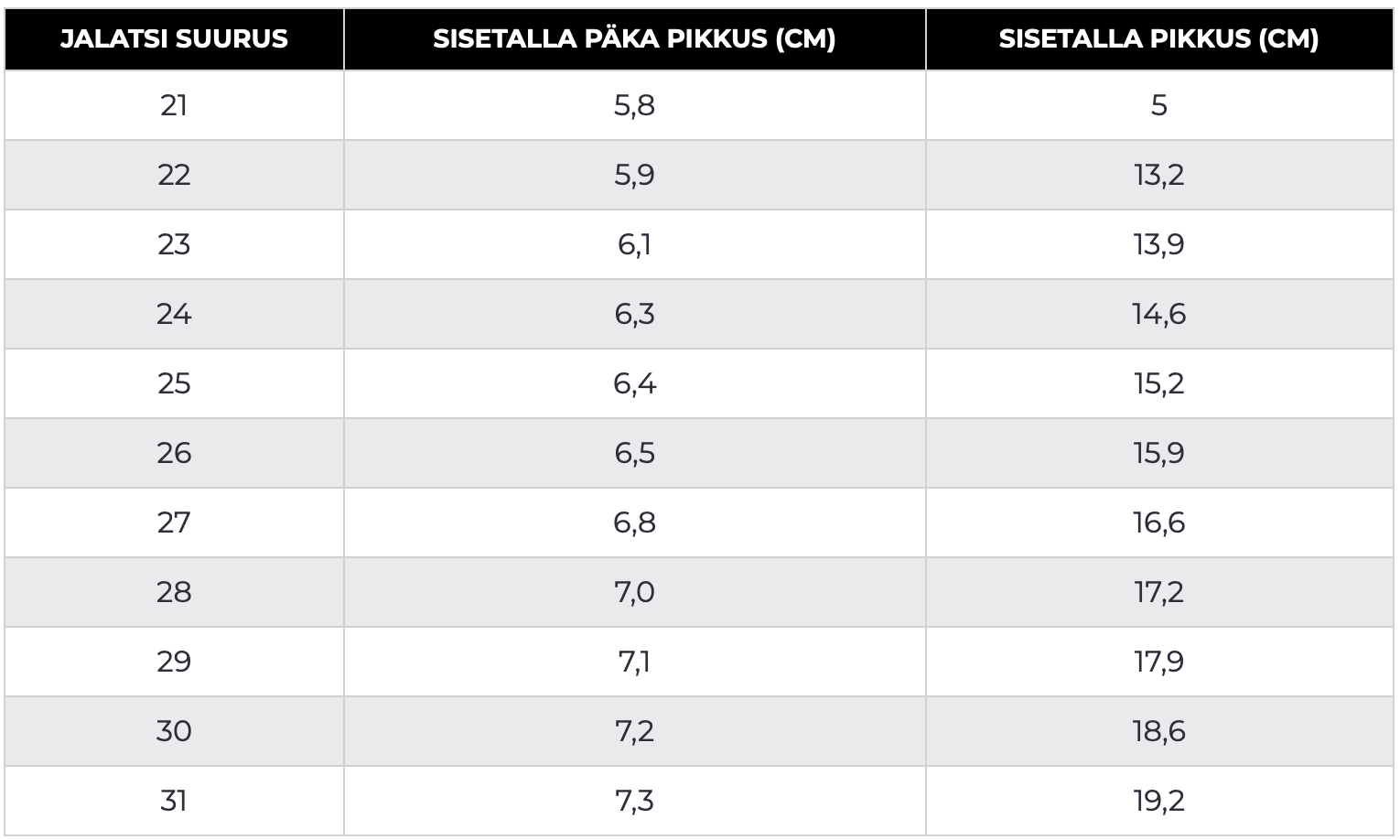
Task: Click the 7,0 value for size 28
Action: (634, 593)
